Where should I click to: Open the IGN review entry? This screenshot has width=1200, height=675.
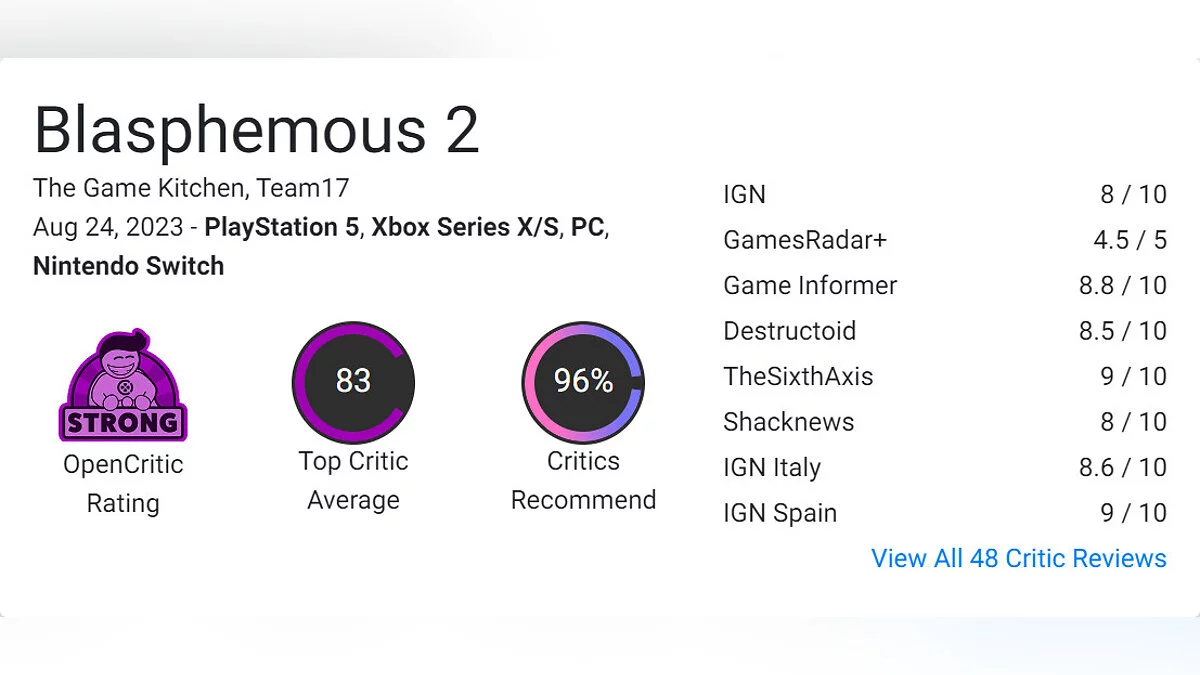744,194
